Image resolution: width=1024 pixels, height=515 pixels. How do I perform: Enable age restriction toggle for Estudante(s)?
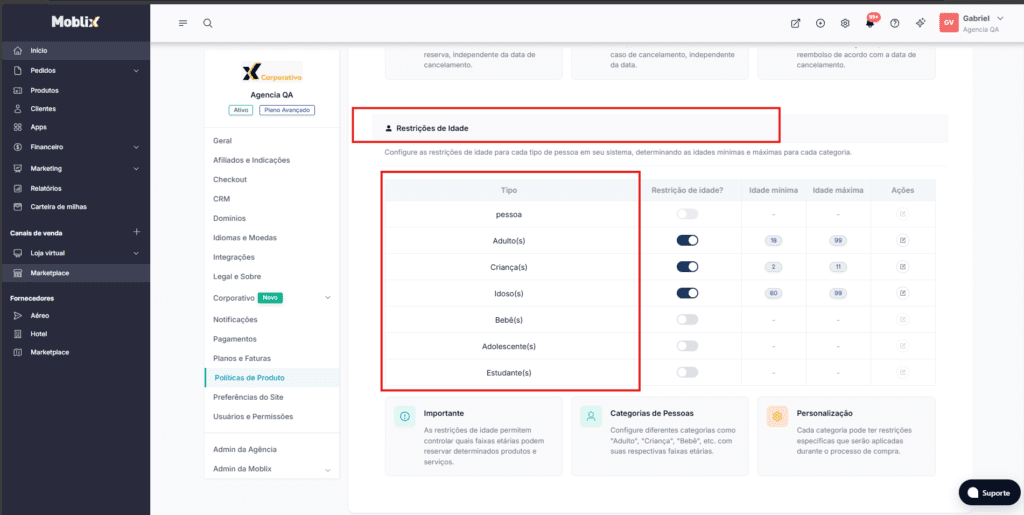click(x=687, y=372)
